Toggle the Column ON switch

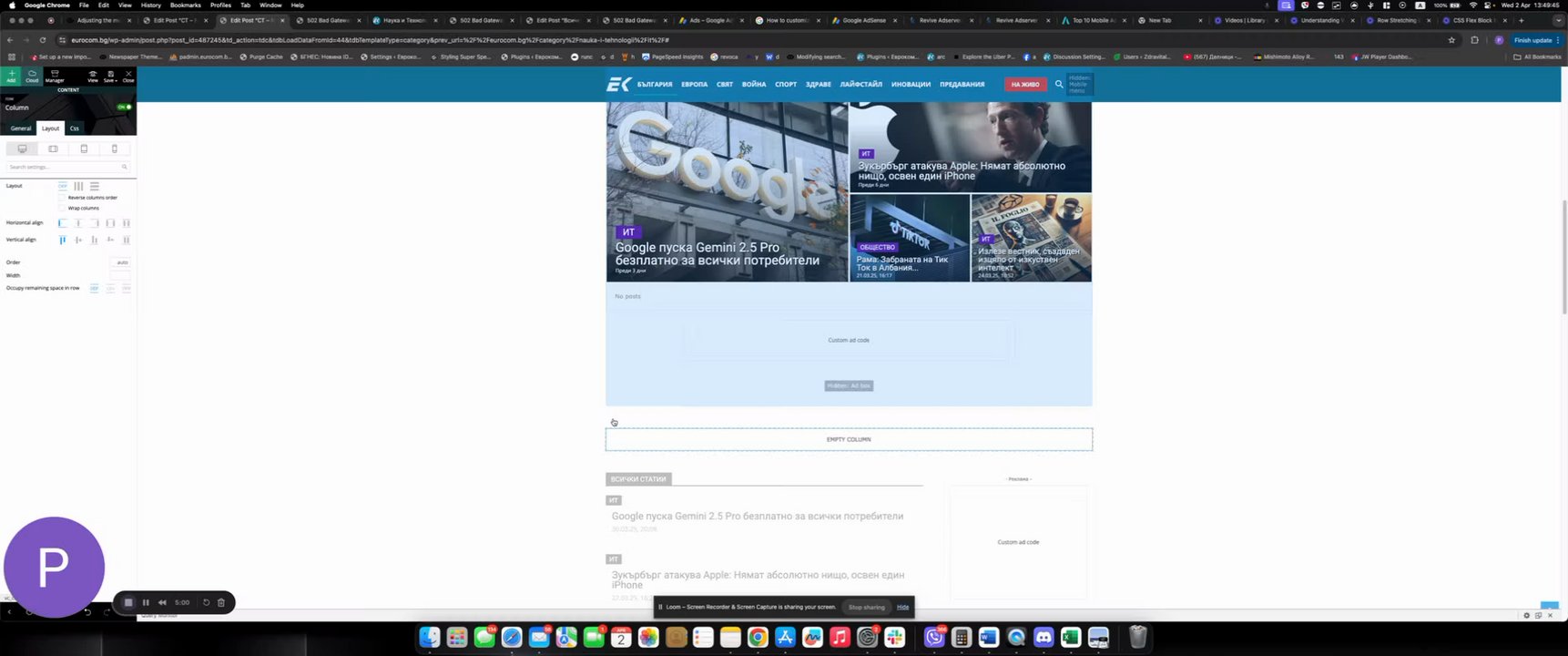(x=125, y=107)
